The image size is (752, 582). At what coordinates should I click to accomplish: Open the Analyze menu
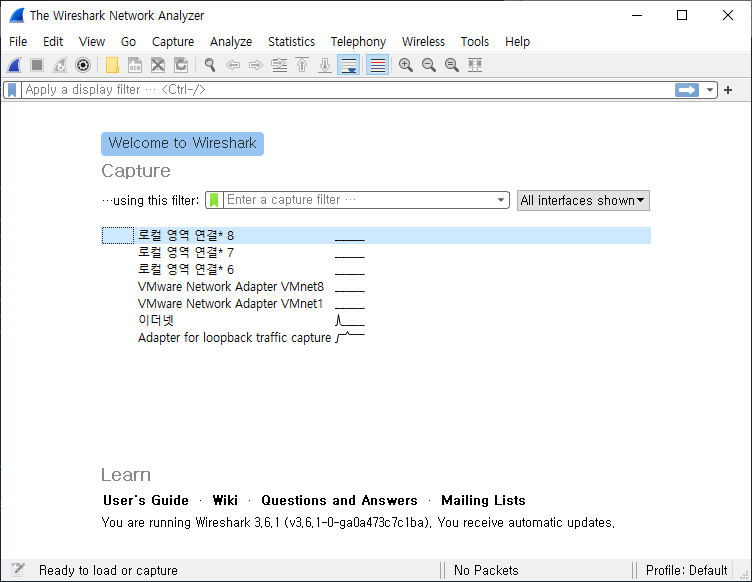click(x=231, y=42)
